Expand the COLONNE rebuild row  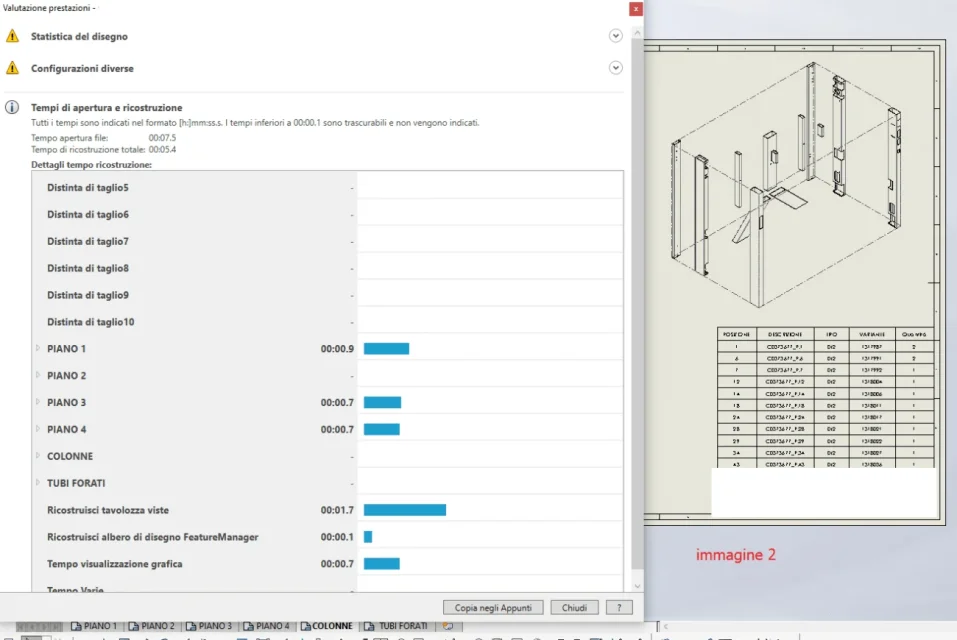tap(38, 456)
